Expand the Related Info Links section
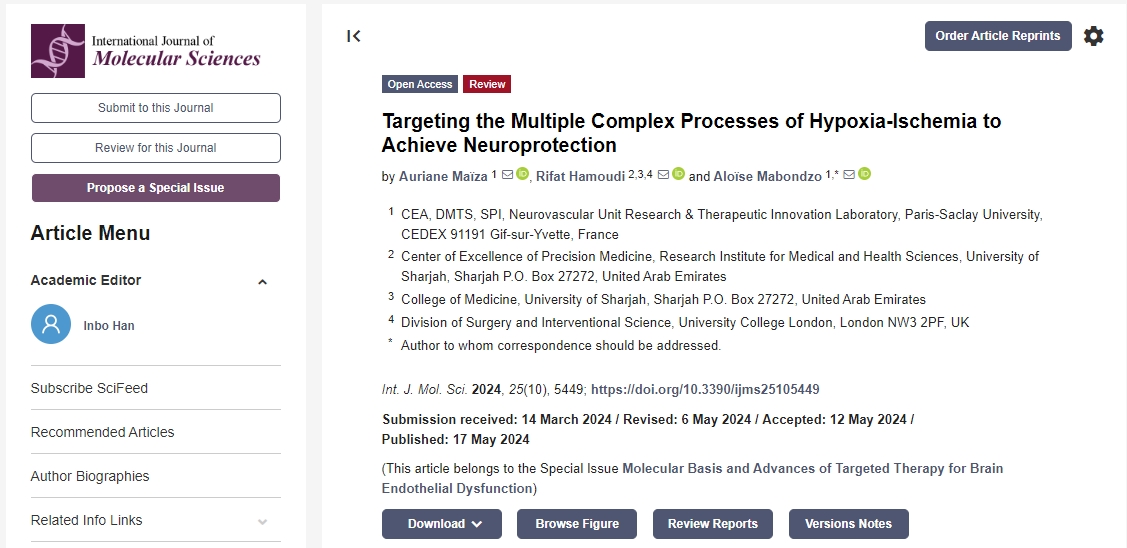1127x548 pixels. (x=262, y=521)
